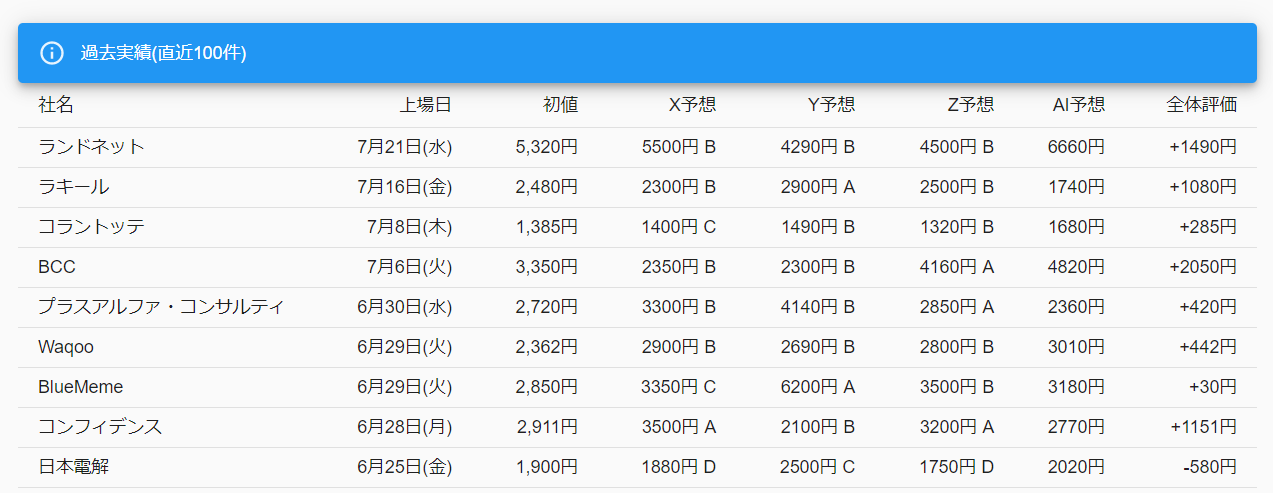Screen dimensions: 1273x493
Task: Open the BlueMeme company row
Action: 81,387
